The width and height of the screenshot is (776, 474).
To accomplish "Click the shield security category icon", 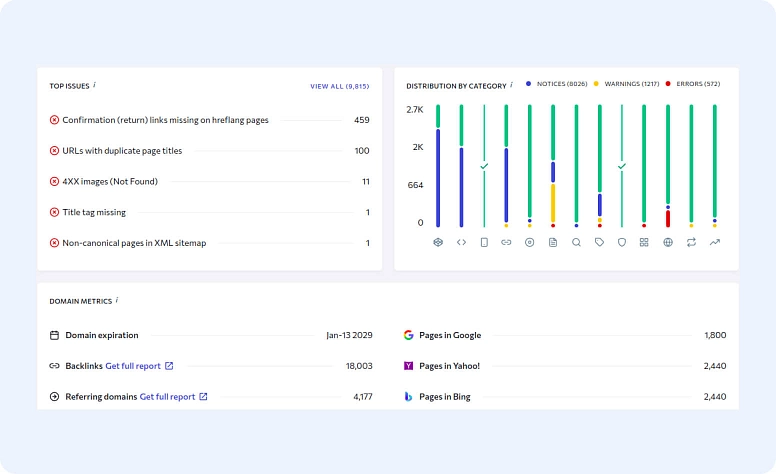I will pos(621,242).
